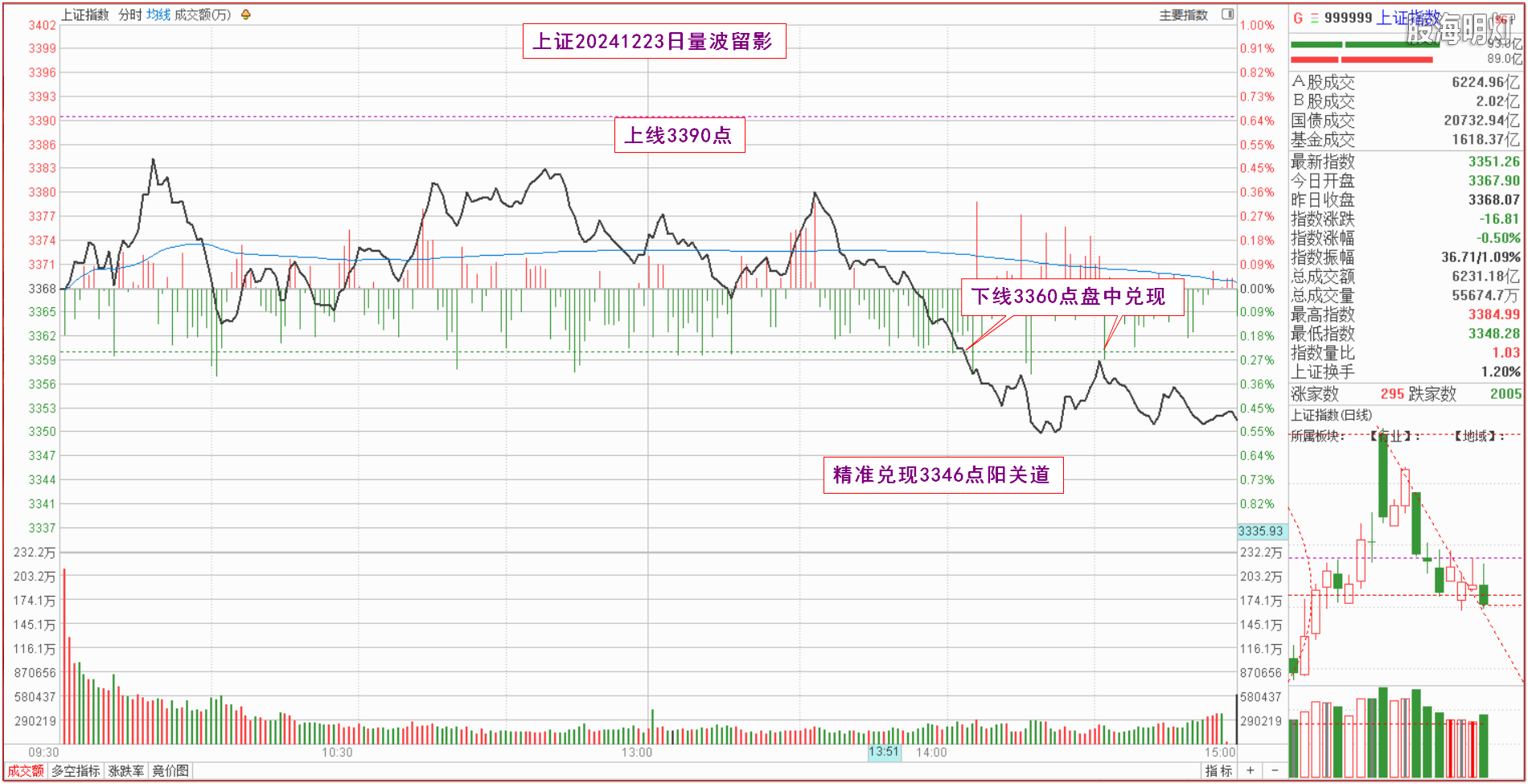1528x784 pixels.
Task: Click the 1.00% percent axis label
Action: point(1257,25)
